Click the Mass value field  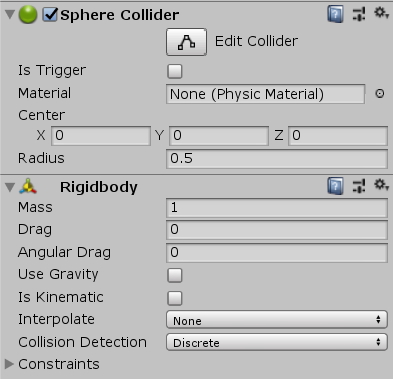[277, 208]
